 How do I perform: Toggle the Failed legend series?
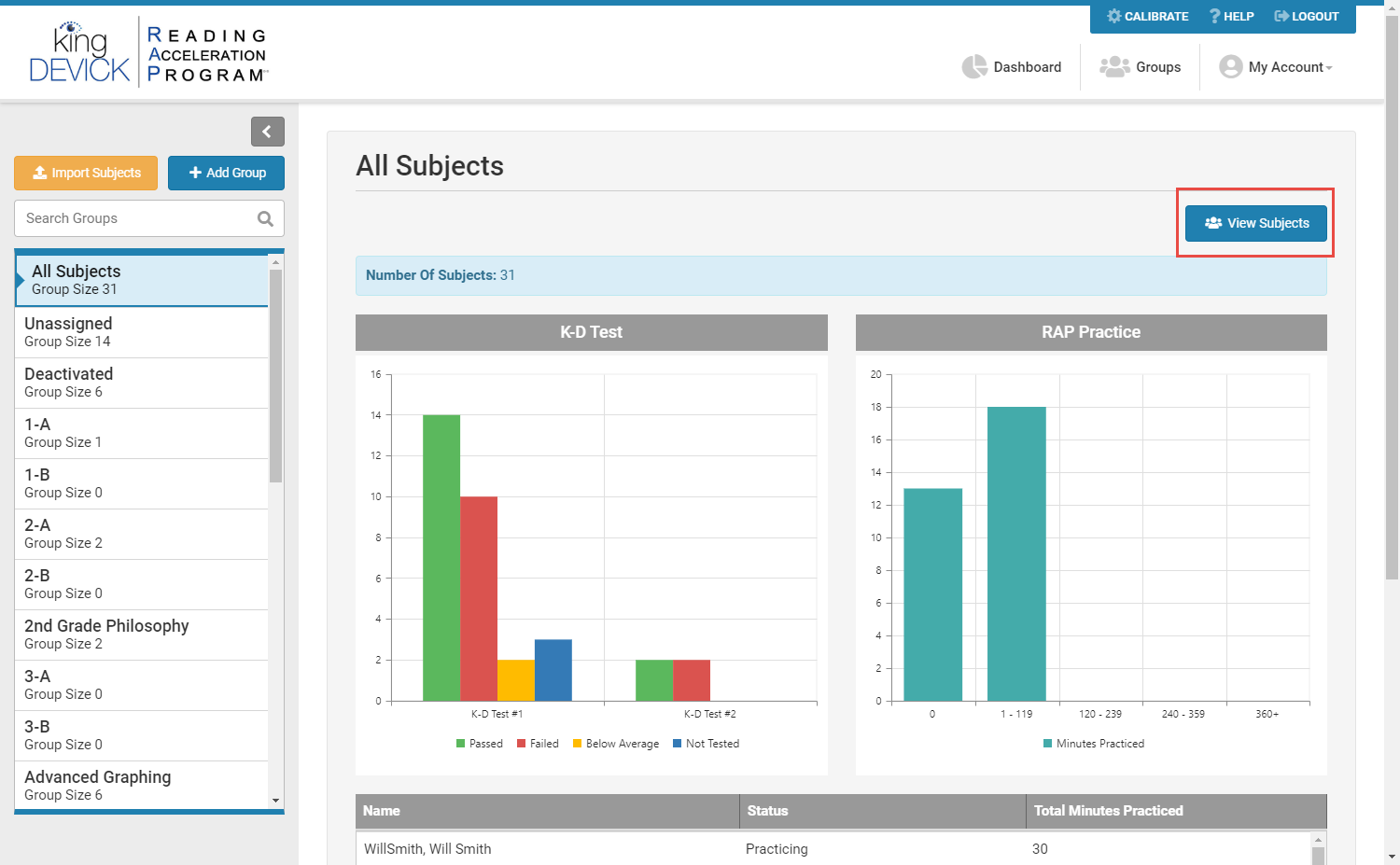click(x=538, y=744)
